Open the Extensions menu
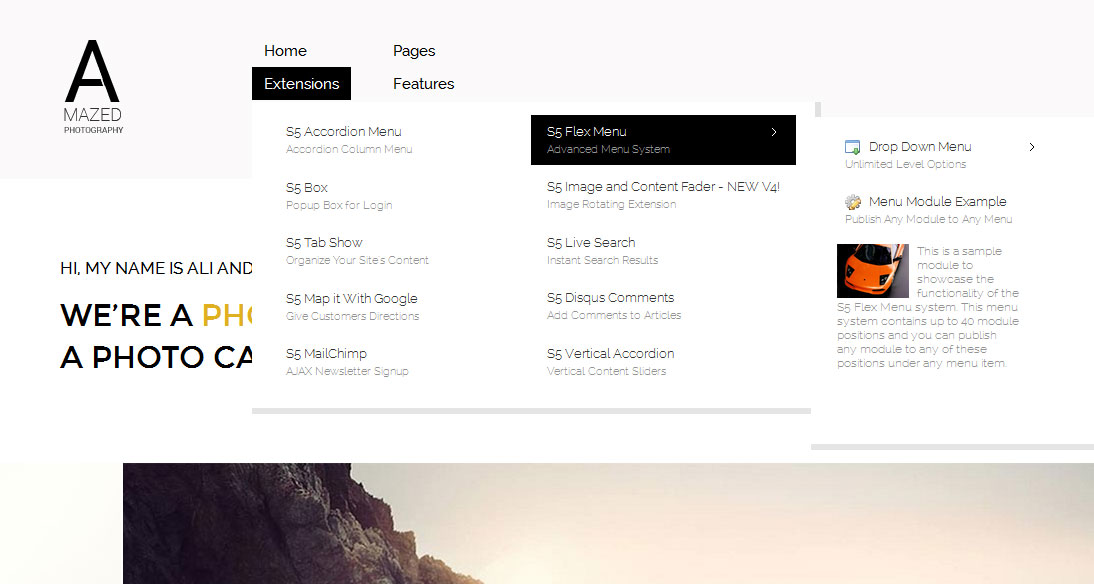 301,84
